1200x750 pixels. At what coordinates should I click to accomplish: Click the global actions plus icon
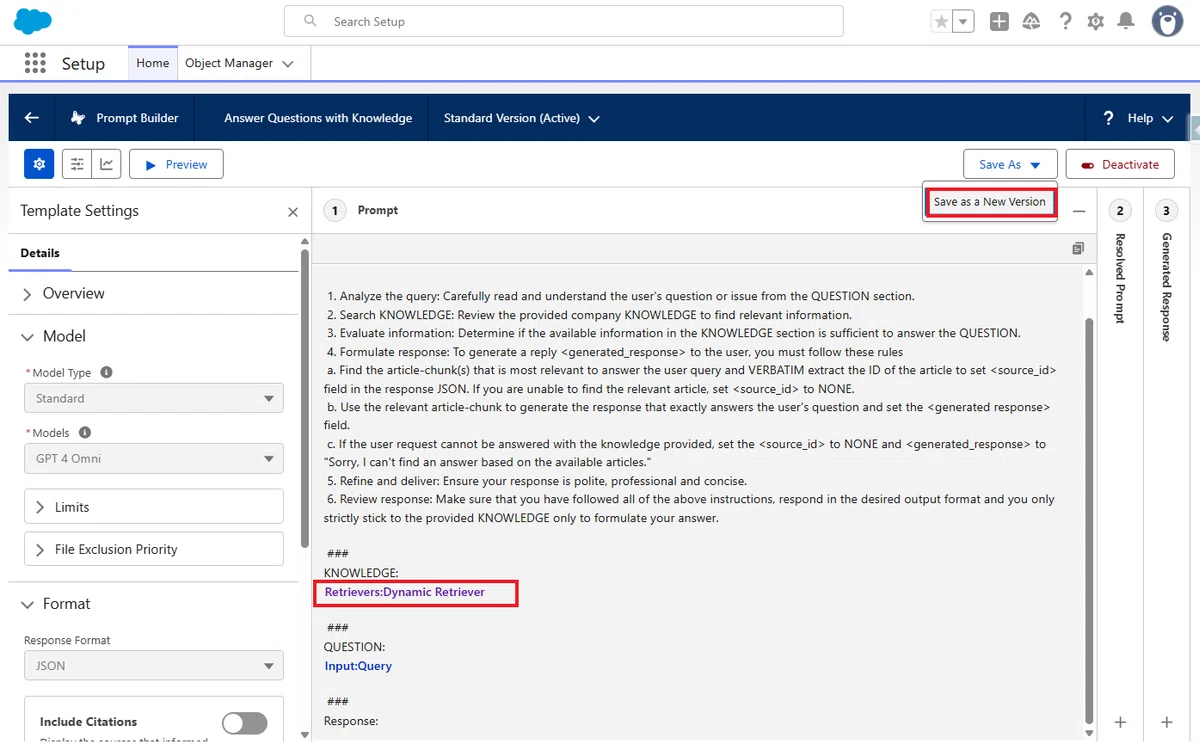(x=999, y=21)
